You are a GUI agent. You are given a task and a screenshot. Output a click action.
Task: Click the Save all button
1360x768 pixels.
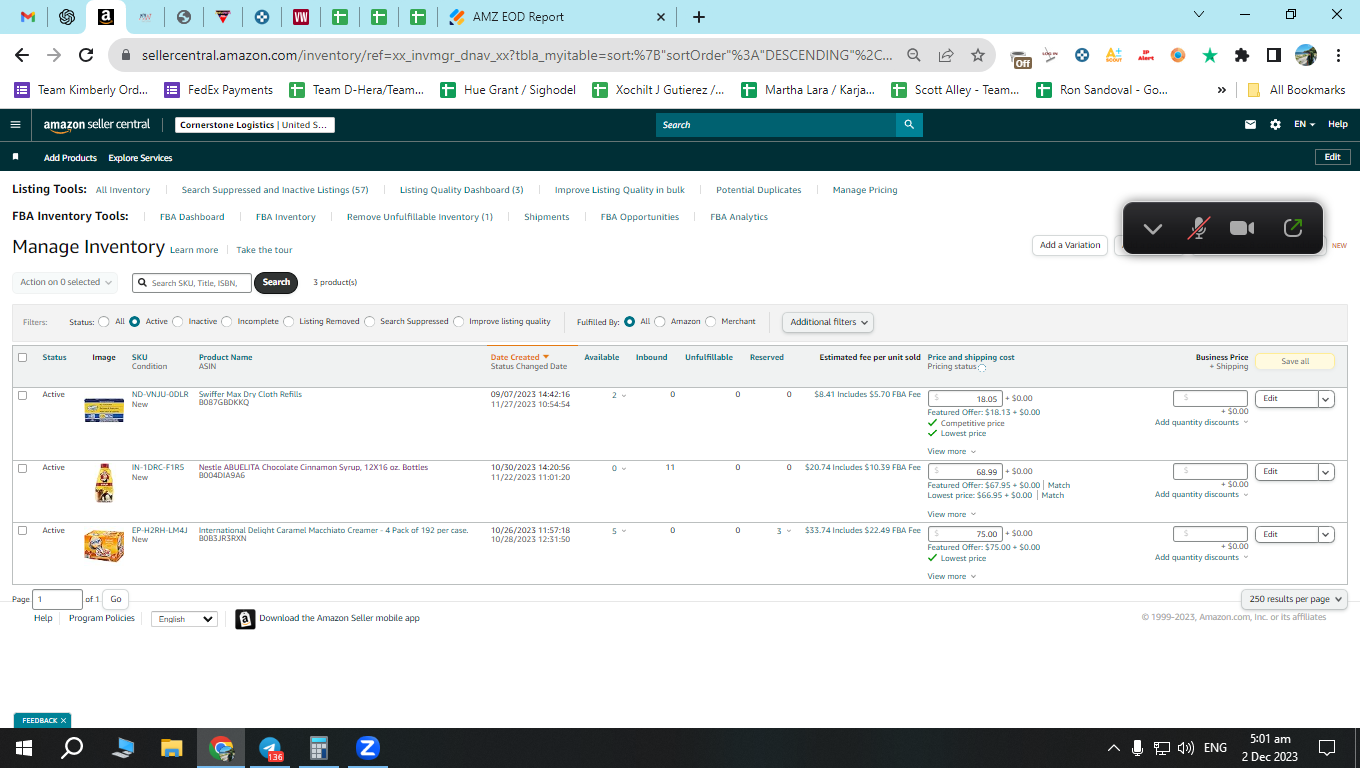(1295, 361)
